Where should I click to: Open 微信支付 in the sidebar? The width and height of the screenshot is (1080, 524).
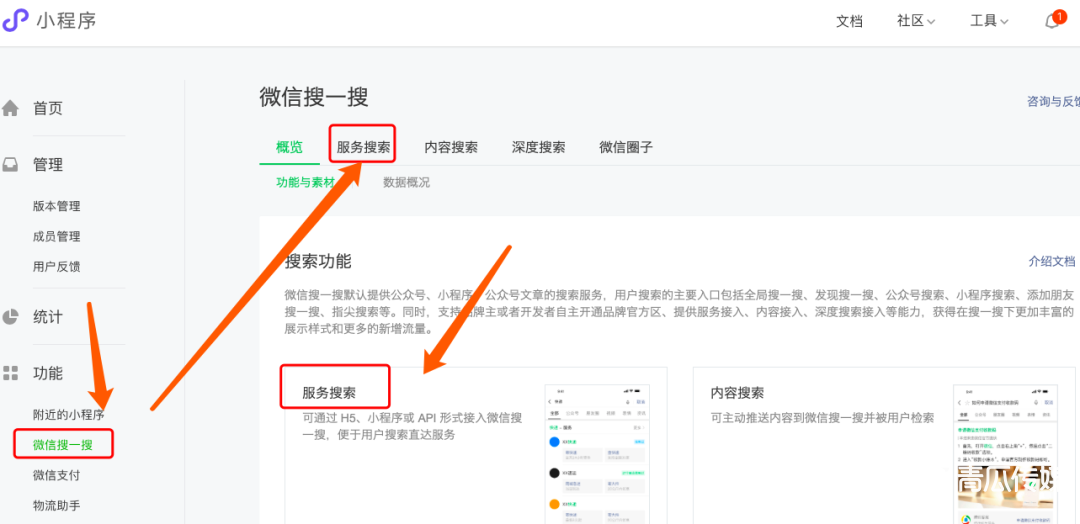pyautogui.click(x=56, y=475)
